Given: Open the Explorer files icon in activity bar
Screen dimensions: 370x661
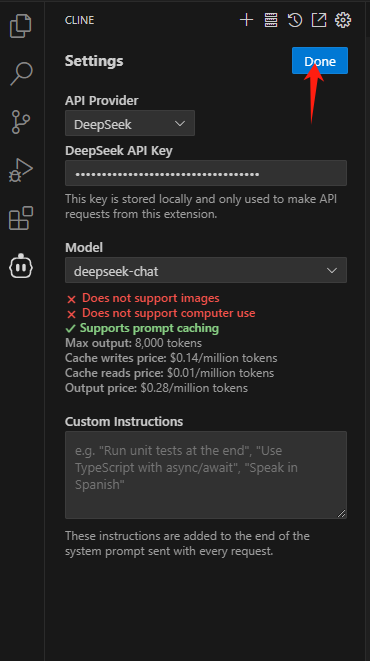Looking at the screenshot, I should tap(21, 25).
